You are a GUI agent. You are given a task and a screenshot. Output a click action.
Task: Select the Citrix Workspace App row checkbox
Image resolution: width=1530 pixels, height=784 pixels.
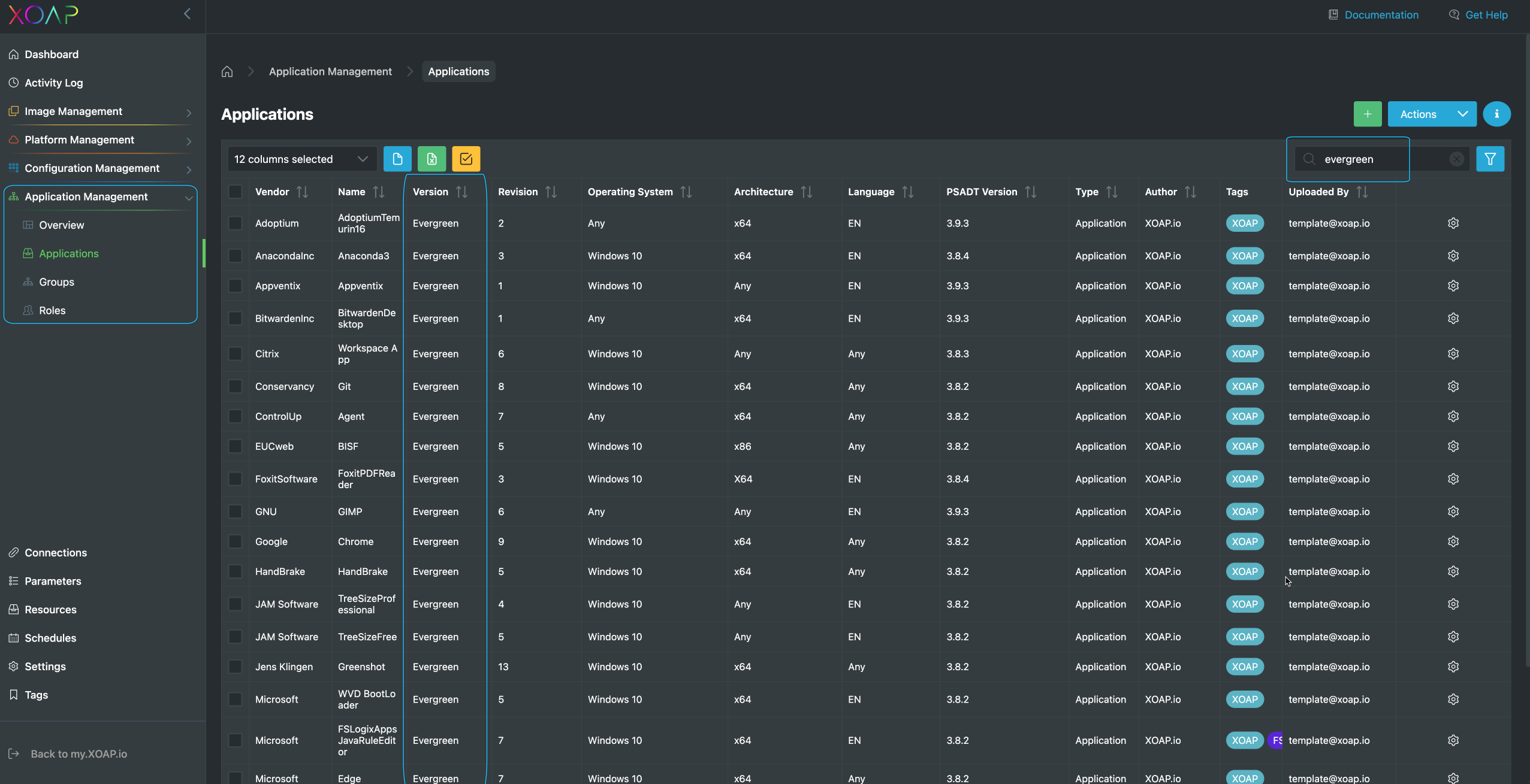tap(235, 354)
